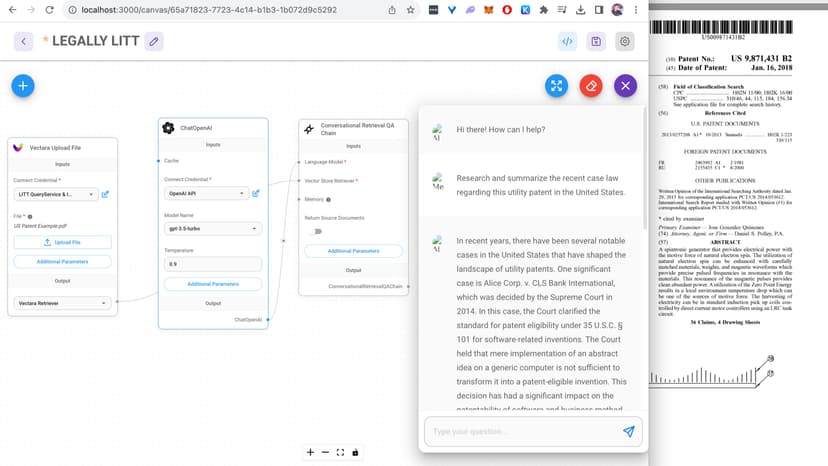Reload the browser page
828x466 pixels.
[x=49, y=10]
